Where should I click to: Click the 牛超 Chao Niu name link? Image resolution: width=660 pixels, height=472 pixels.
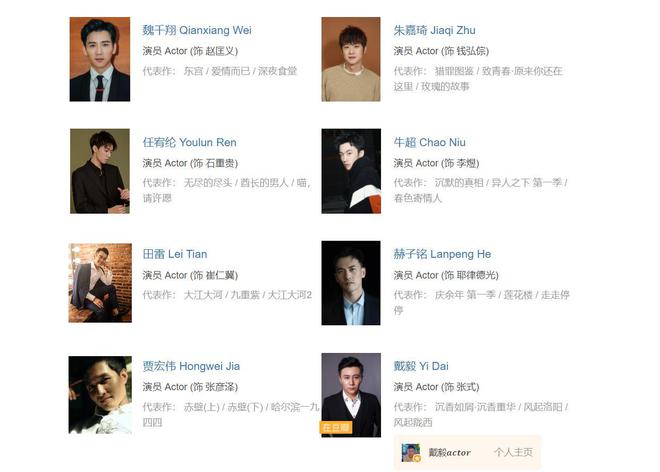coord(429,142)
